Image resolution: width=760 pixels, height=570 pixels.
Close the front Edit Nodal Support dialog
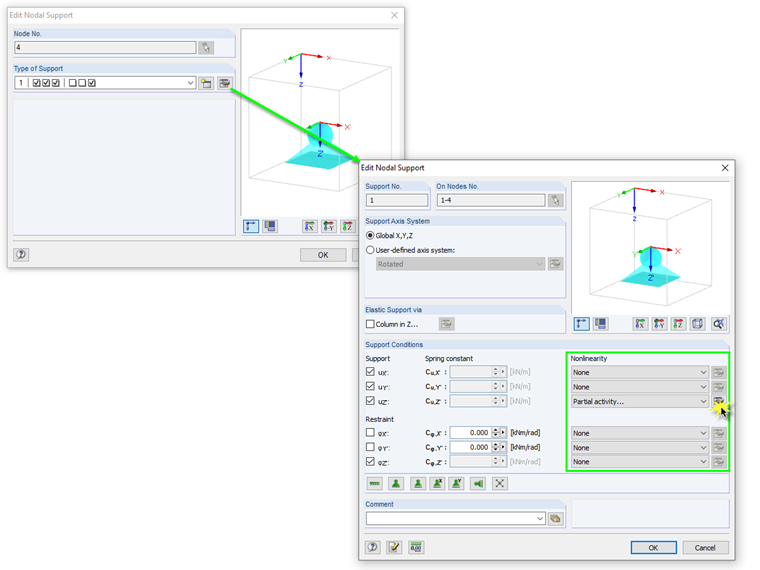click(x=725, y=168)
